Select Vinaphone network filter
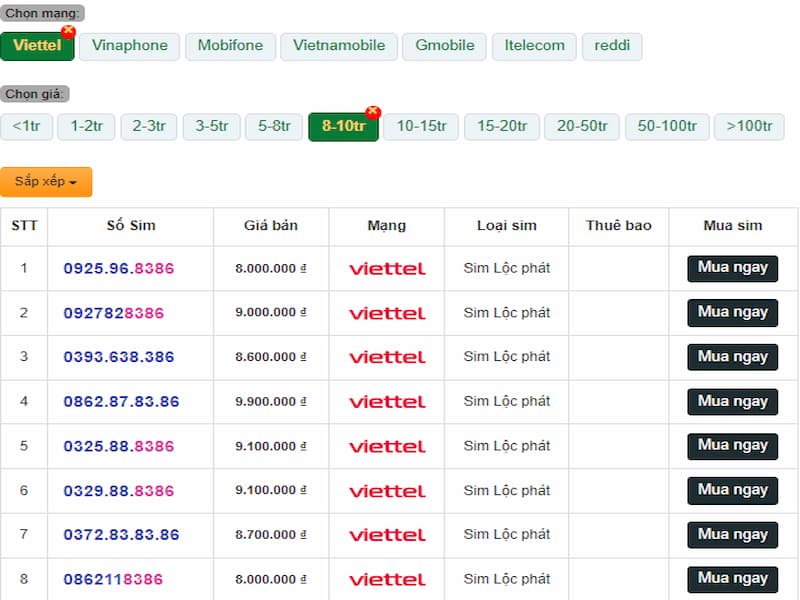 130,46
